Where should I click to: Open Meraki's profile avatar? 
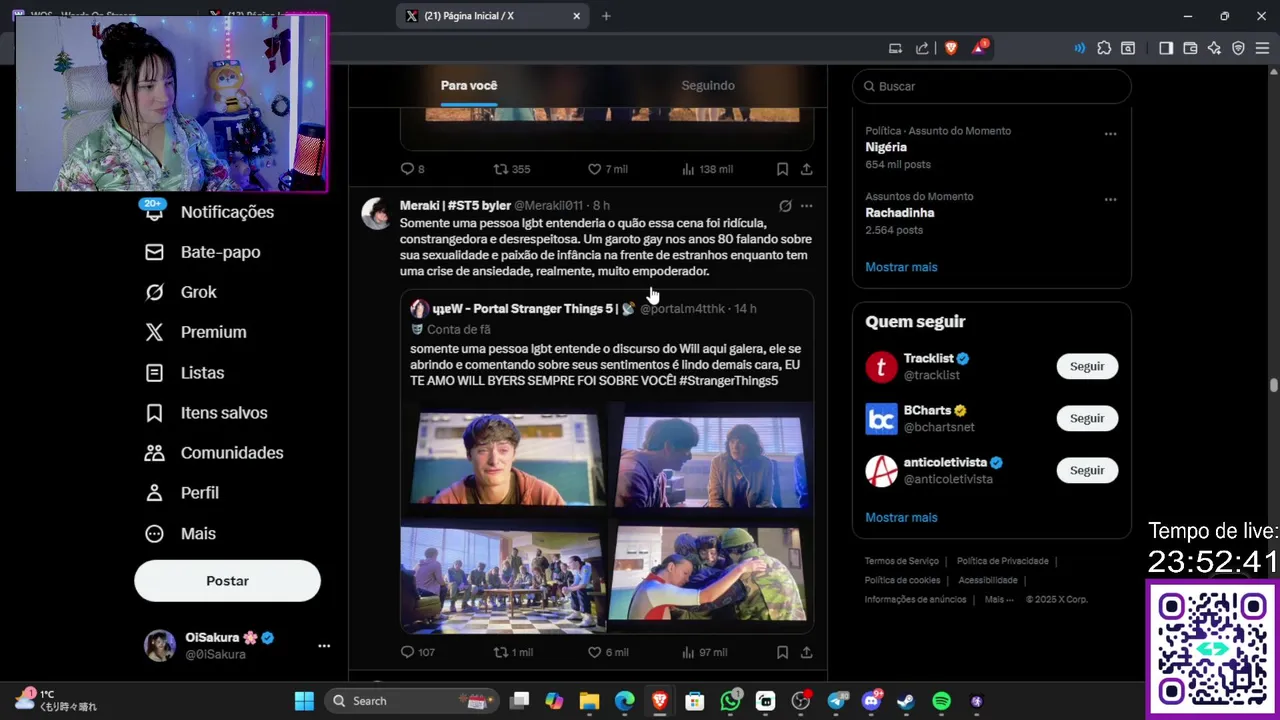point(377,213)
